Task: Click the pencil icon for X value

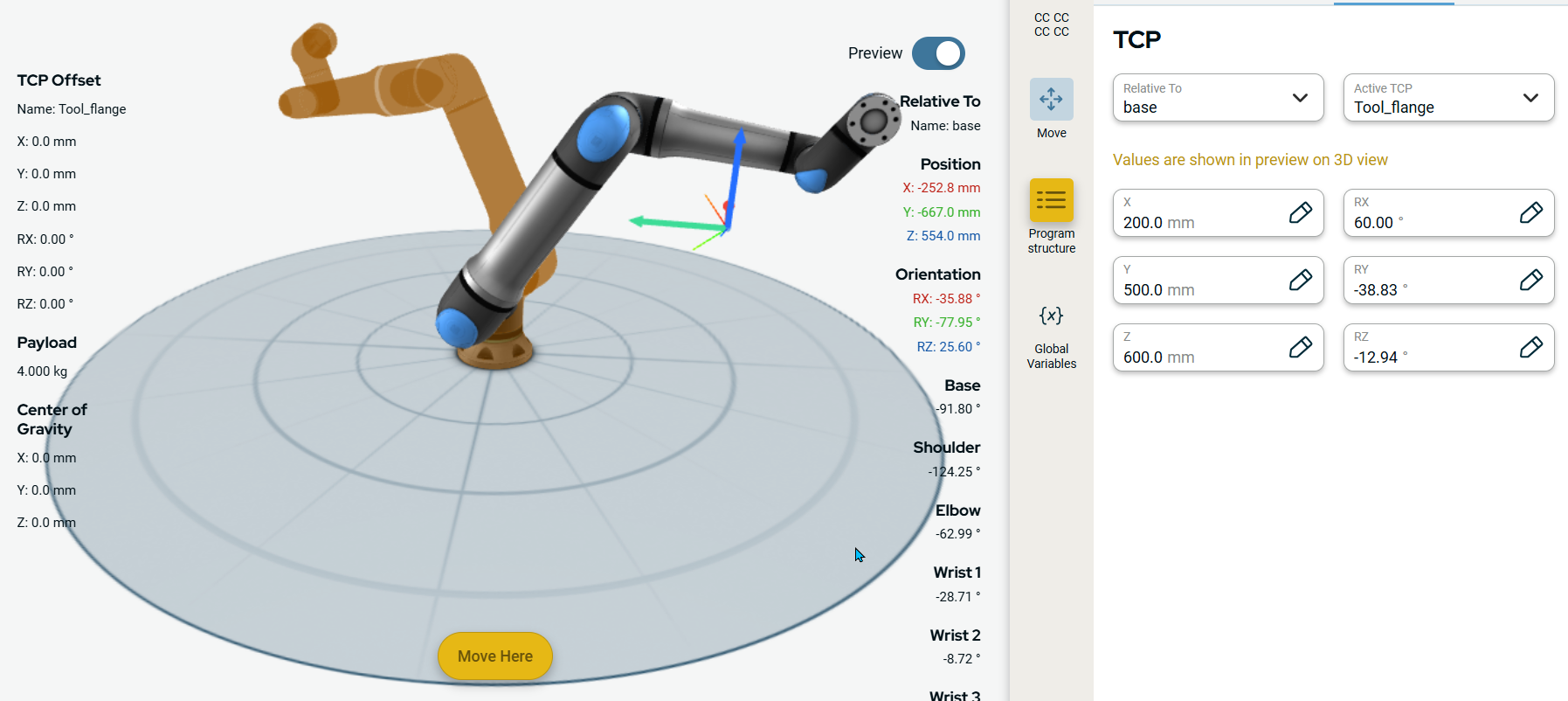Action: click(x=1300, y=213)
